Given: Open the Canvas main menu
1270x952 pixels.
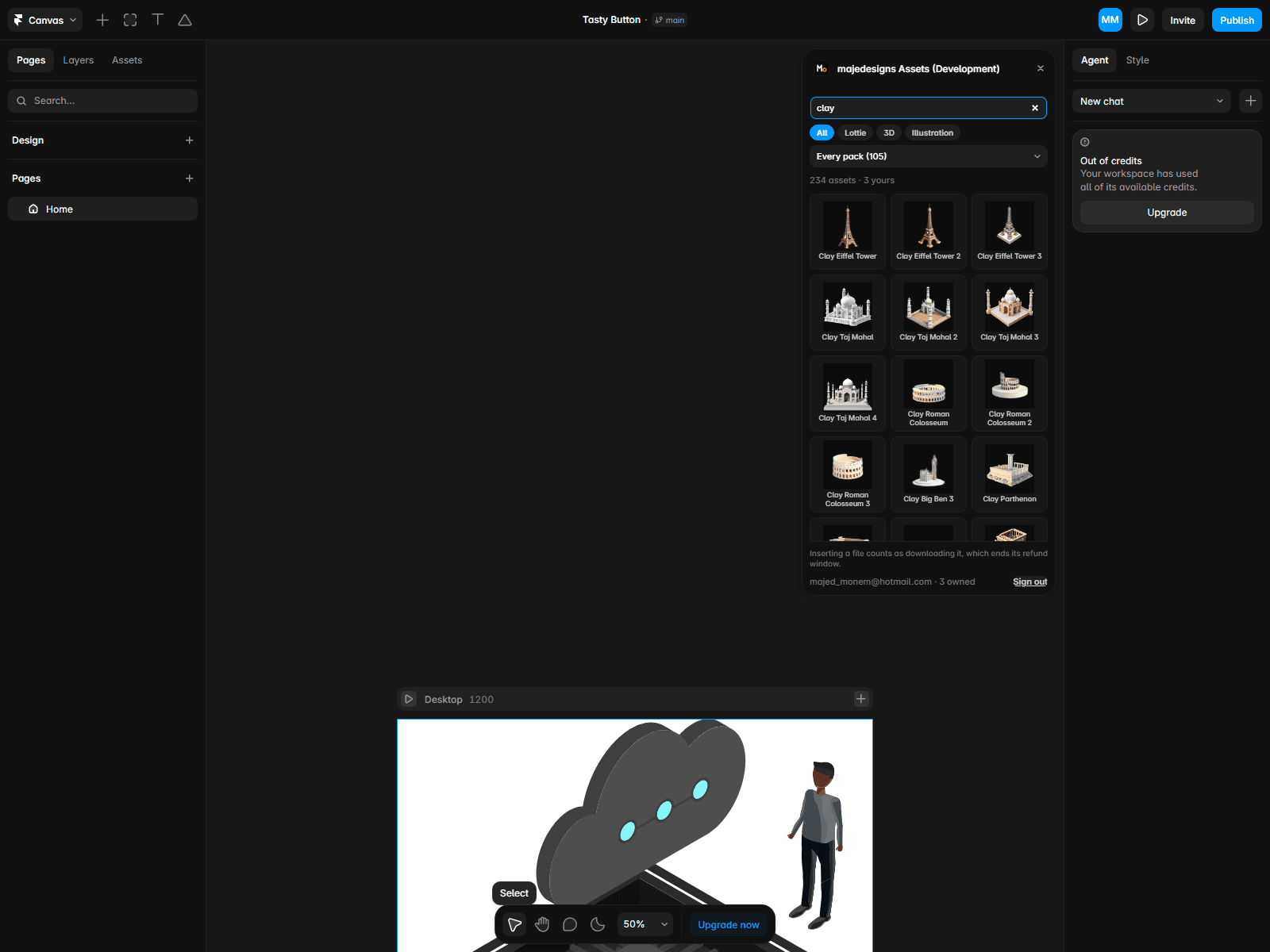Looking at the screenshot, I should pyautogui.click(x=45, y=20).
